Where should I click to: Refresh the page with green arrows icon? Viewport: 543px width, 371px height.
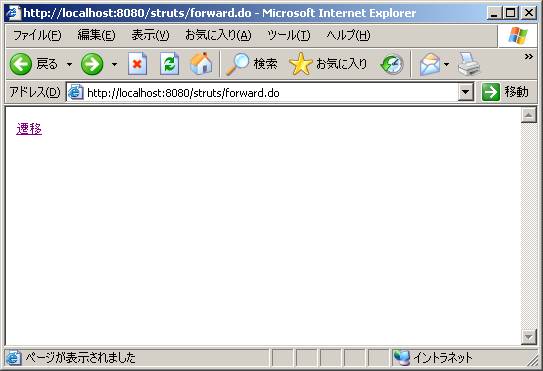pyautogui.click(x=169, y=64)
